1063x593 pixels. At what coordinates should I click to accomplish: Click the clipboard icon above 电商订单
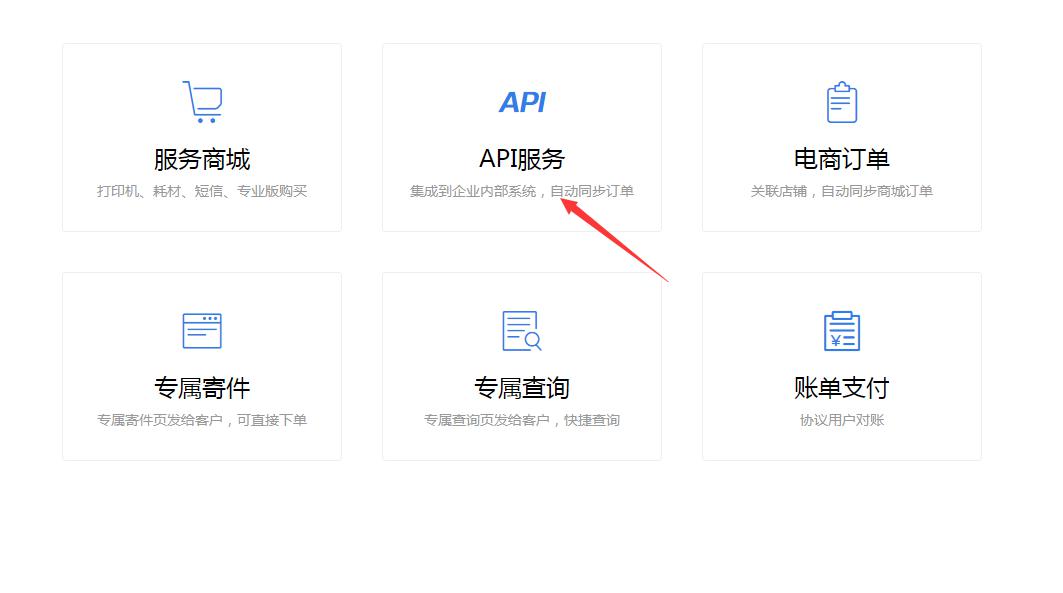842,102
